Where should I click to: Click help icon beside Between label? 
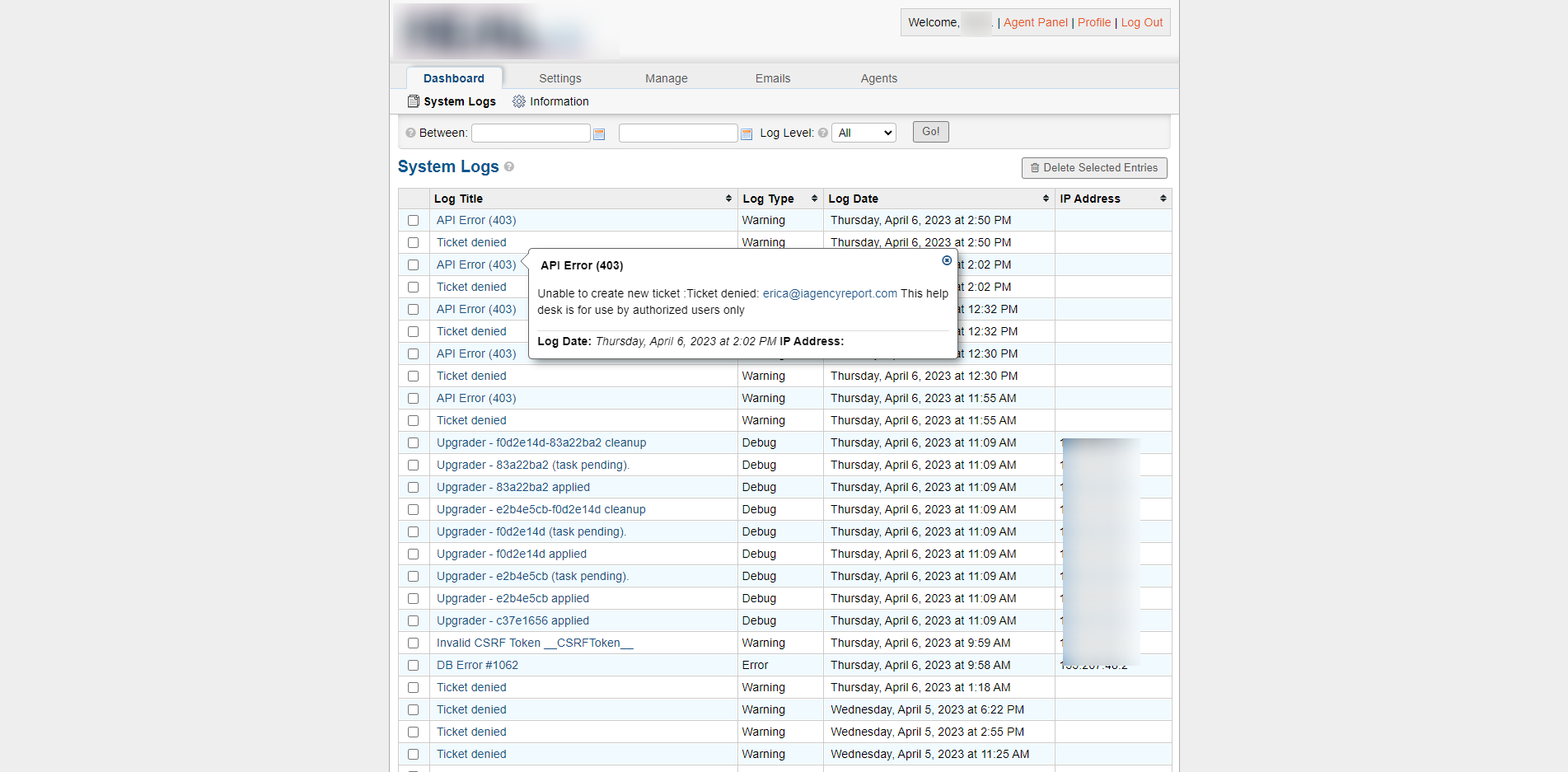click(x=410, y=133)
